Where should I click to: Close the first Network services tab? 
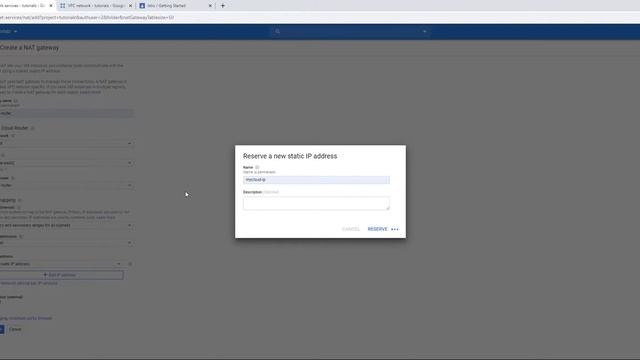(x=51, y=6)
